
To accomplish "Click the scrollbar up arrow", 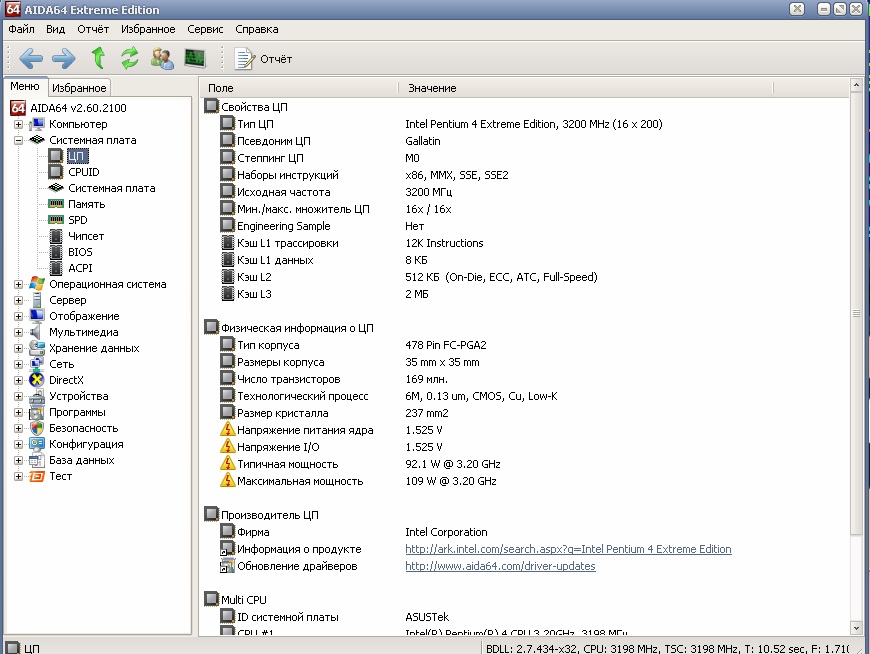I will pyautogui.click(x=856, y=86).
